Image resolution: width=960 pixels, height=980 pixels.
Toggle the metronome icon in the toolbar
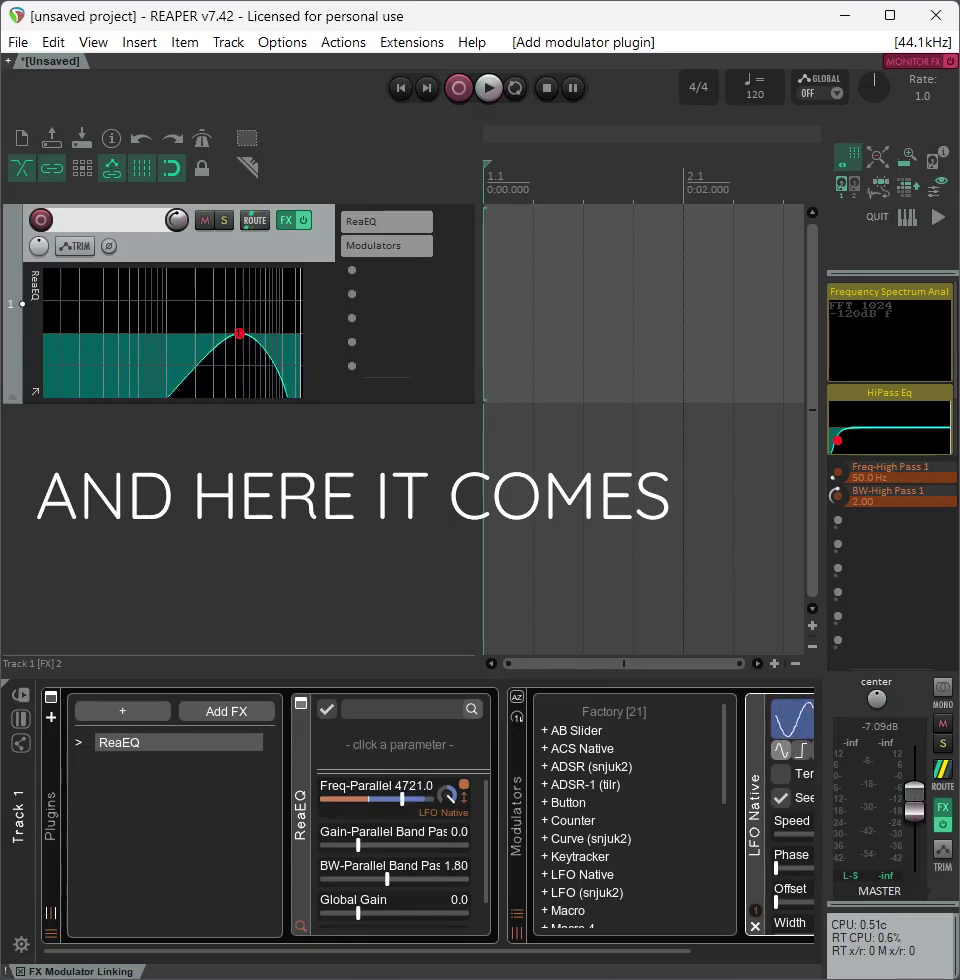(x=202, y=139)
